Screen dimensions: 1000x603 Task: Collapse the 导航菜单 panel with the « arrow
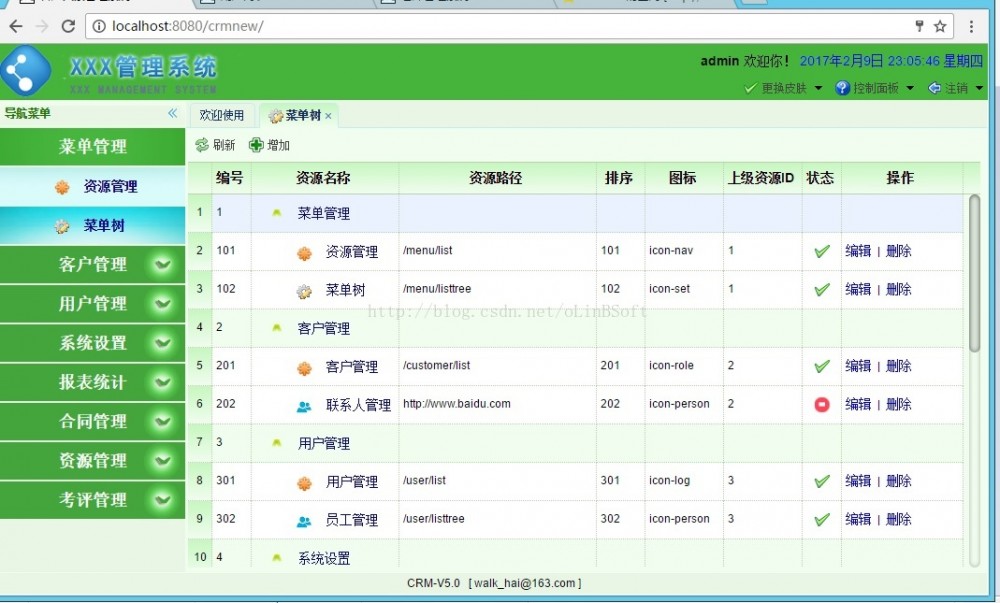172,113
